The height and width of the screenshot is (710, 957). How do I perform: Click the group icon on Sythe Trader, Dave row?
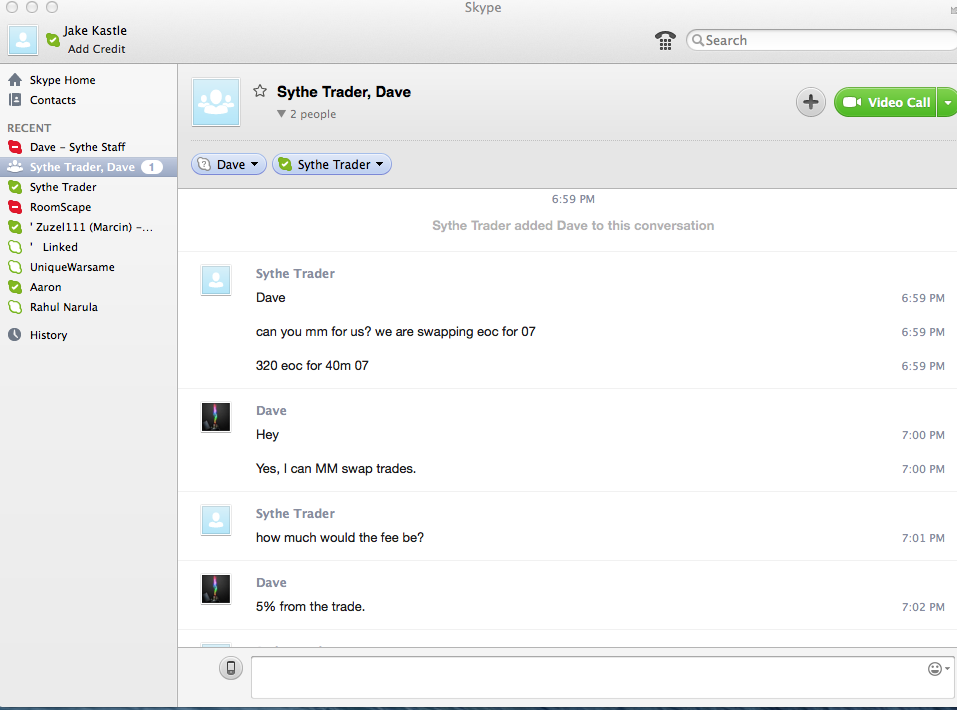15,167
